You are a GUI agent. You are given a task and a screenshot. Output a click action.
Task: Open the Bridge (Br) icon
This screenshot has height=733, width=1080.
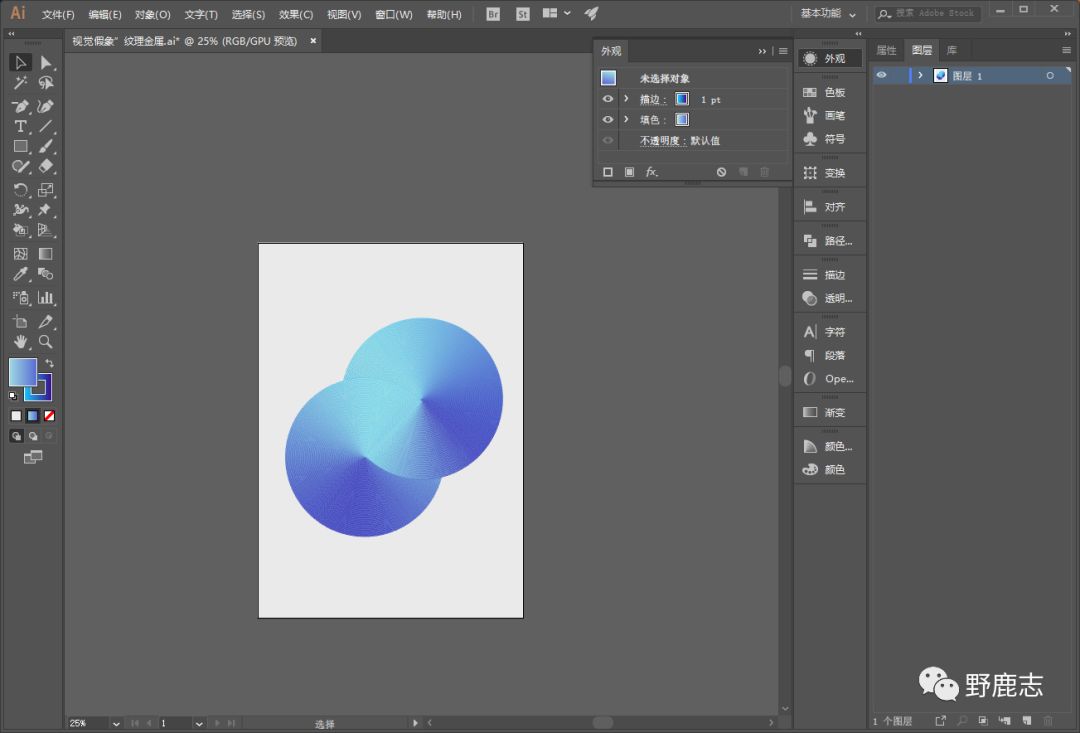pyautogui.click(x=493, y=14)
